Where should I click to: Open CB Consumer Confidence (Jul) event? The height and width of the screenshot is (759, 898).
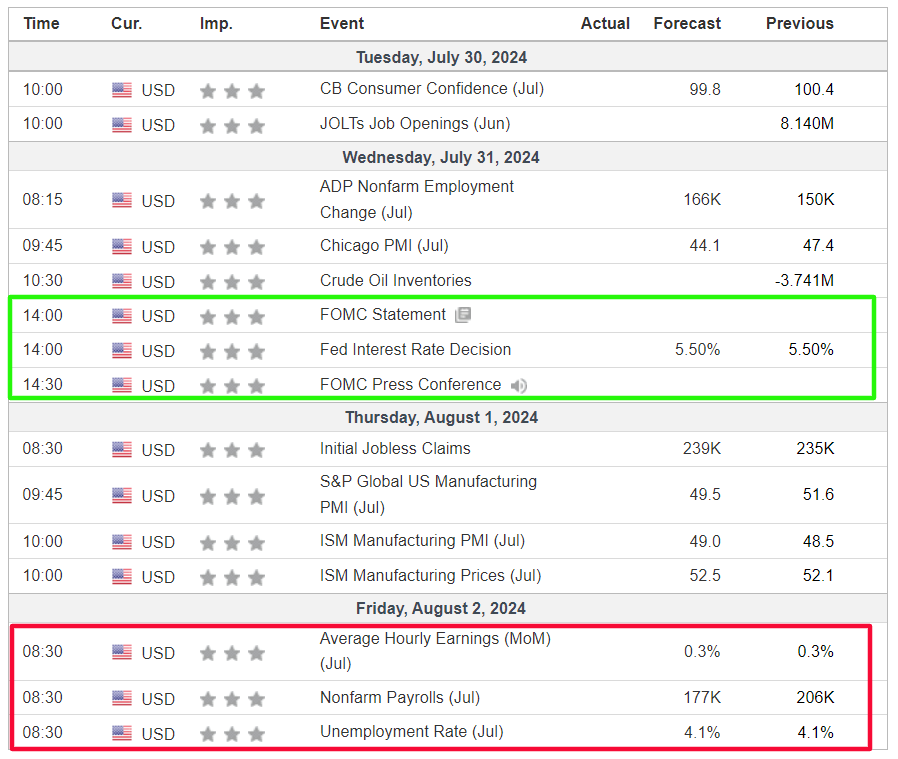[x=432, y=89]
